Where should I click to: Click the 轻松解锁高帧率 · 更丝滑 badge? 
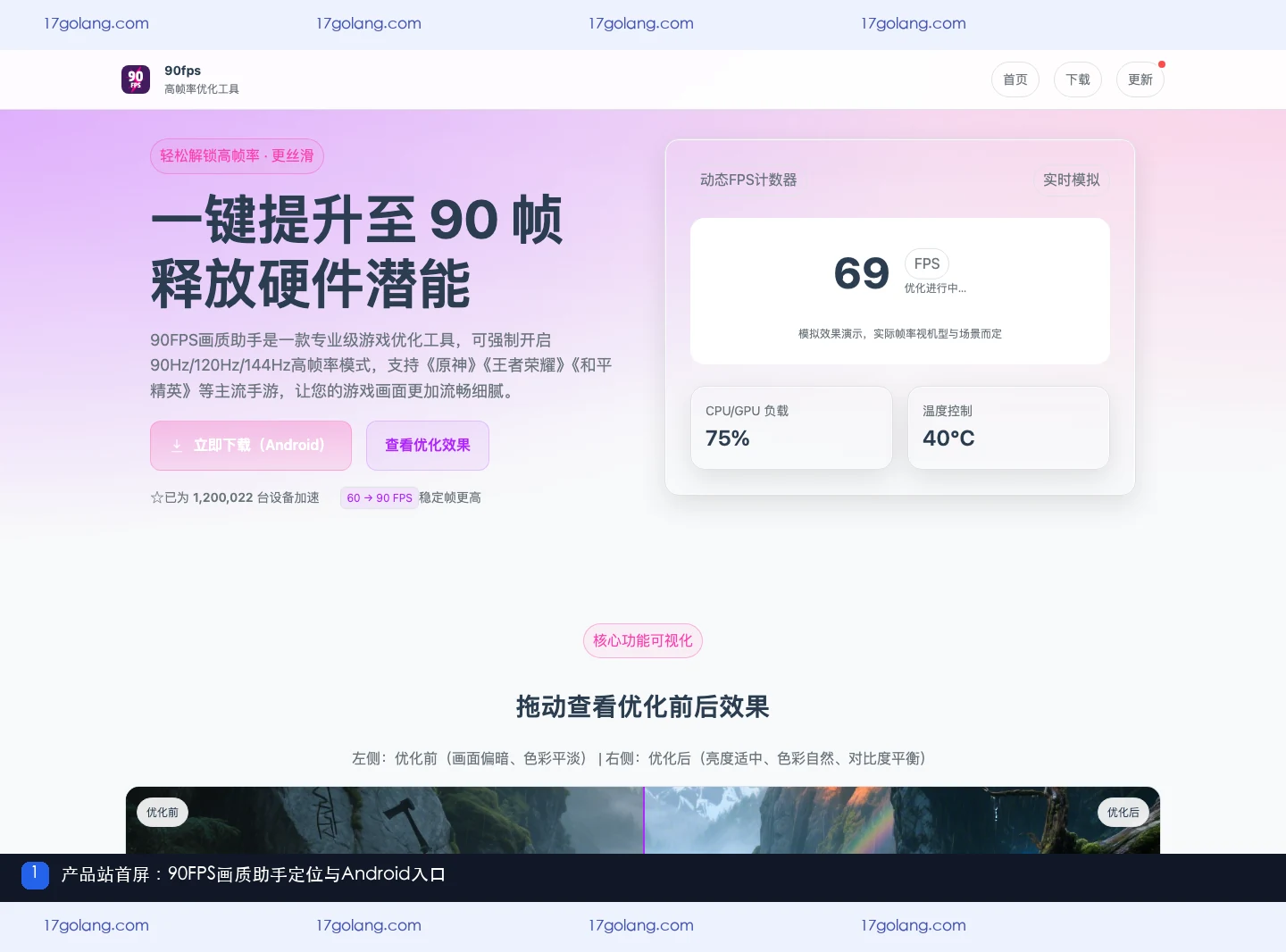[237, 156]
